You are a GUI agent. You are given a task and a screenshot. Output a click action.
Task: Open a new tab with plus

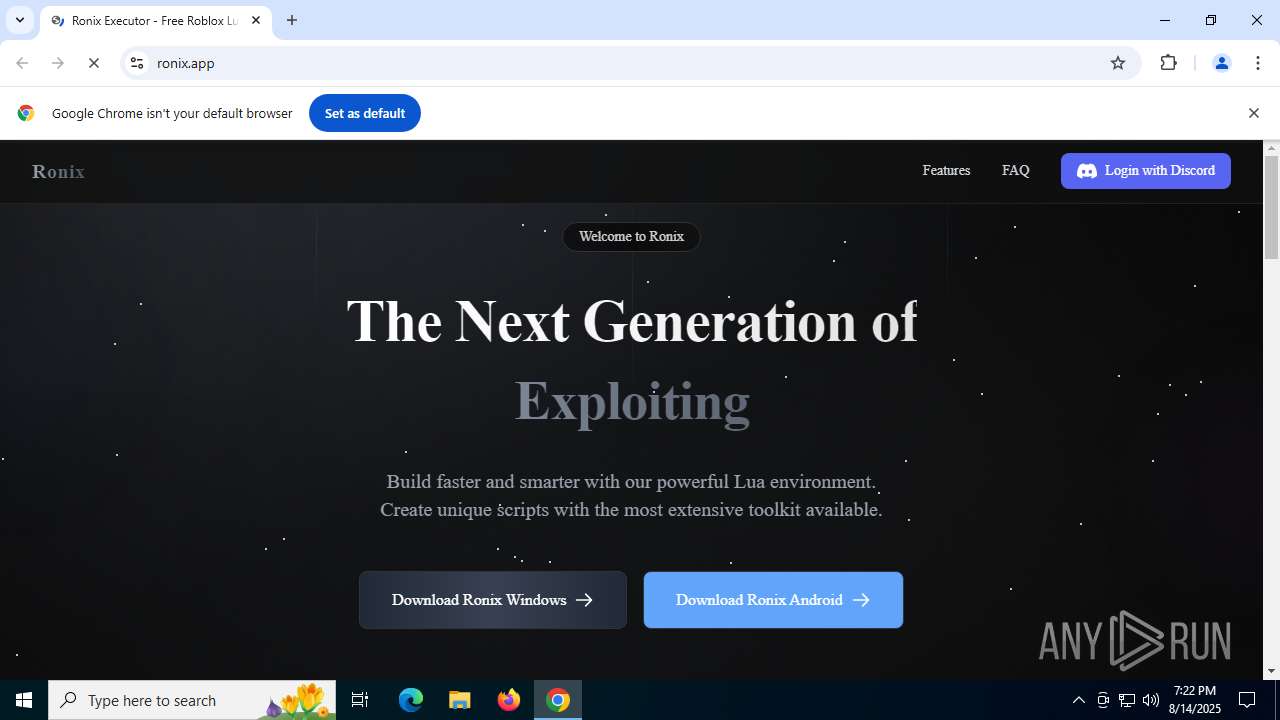292,20
